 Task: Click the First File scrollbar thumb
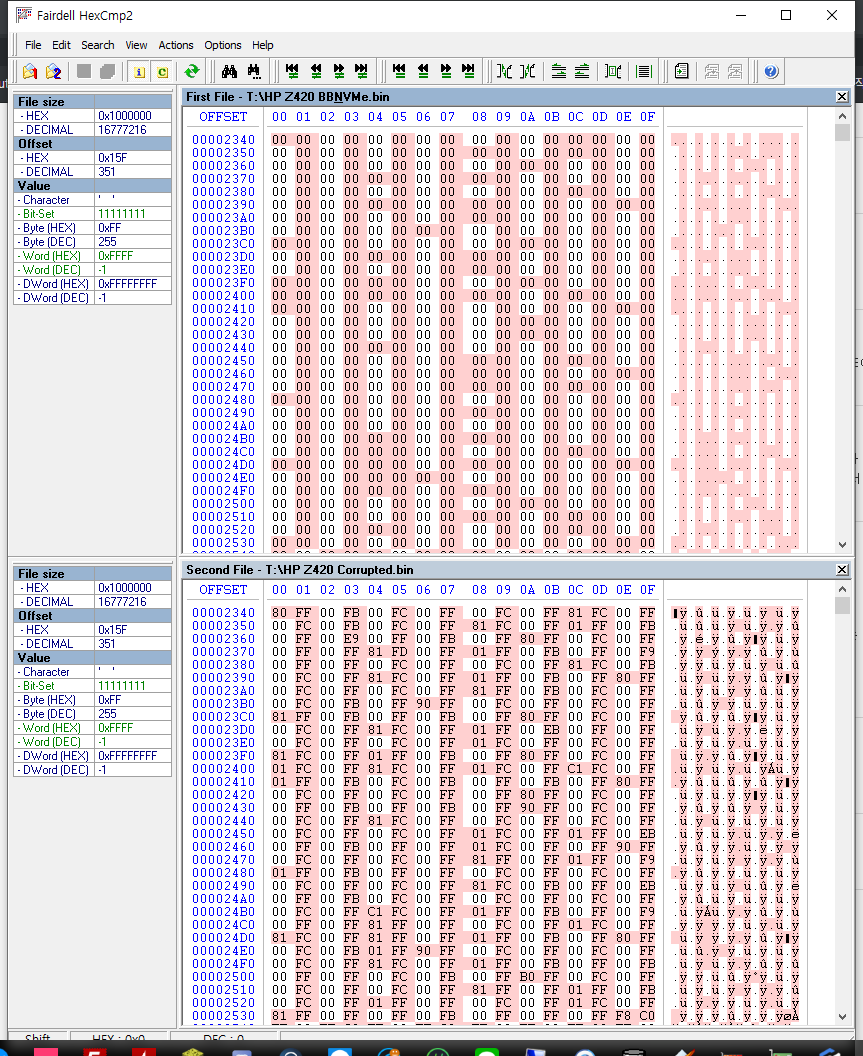[842, 133]
